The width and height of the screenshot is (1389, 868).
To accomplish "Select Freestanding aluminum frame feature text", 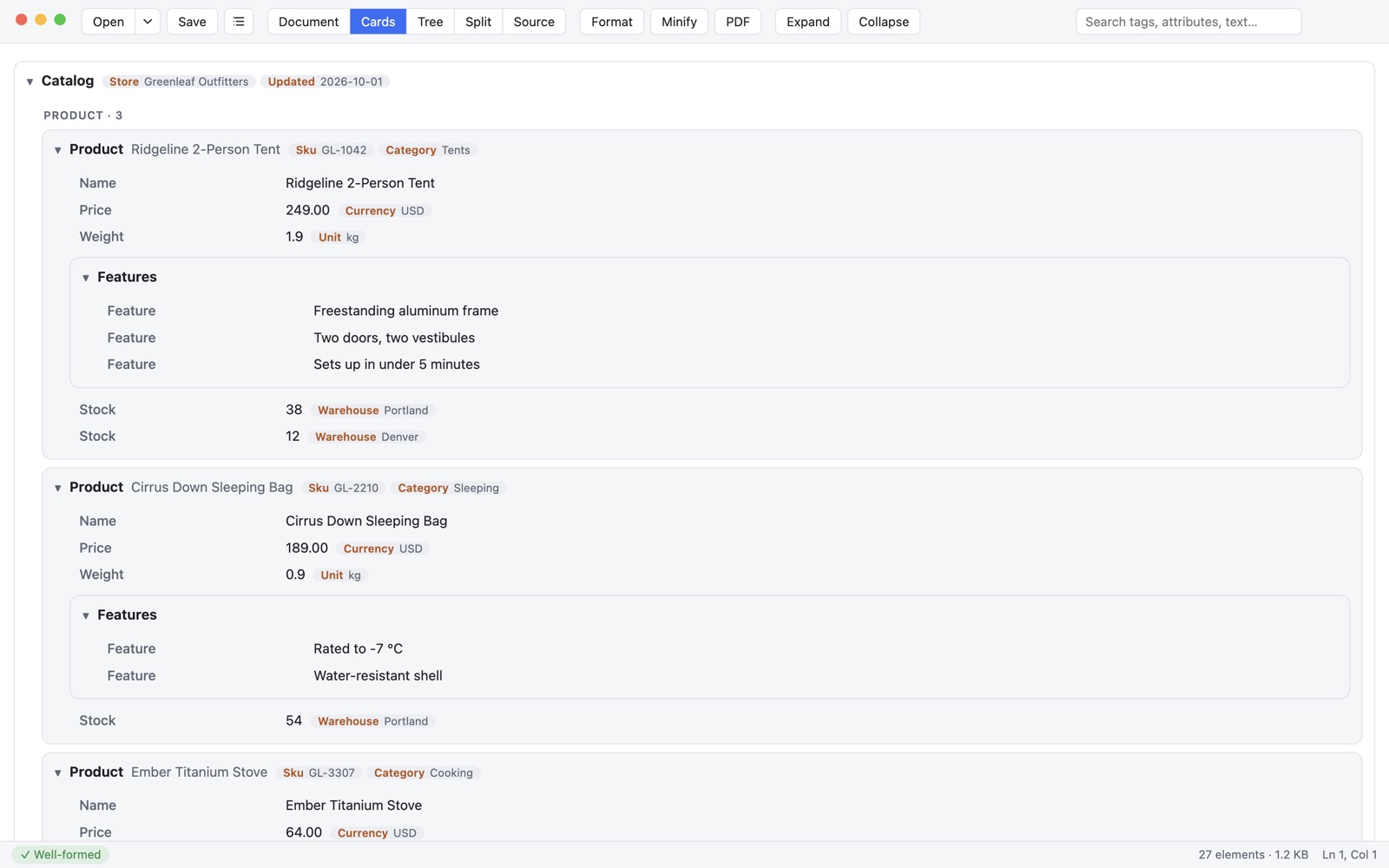I will (x=405, y=311).
